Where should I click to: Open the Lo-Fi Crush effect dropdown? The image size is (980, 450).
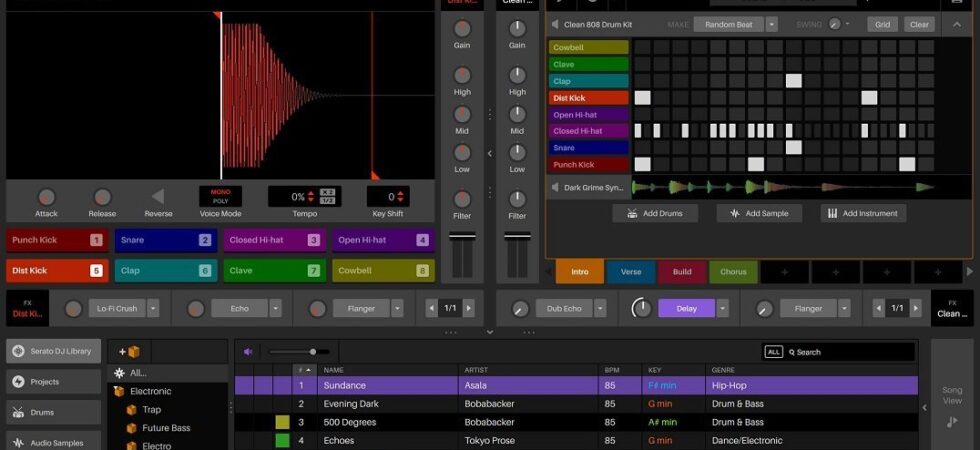[x=153, y=308]
